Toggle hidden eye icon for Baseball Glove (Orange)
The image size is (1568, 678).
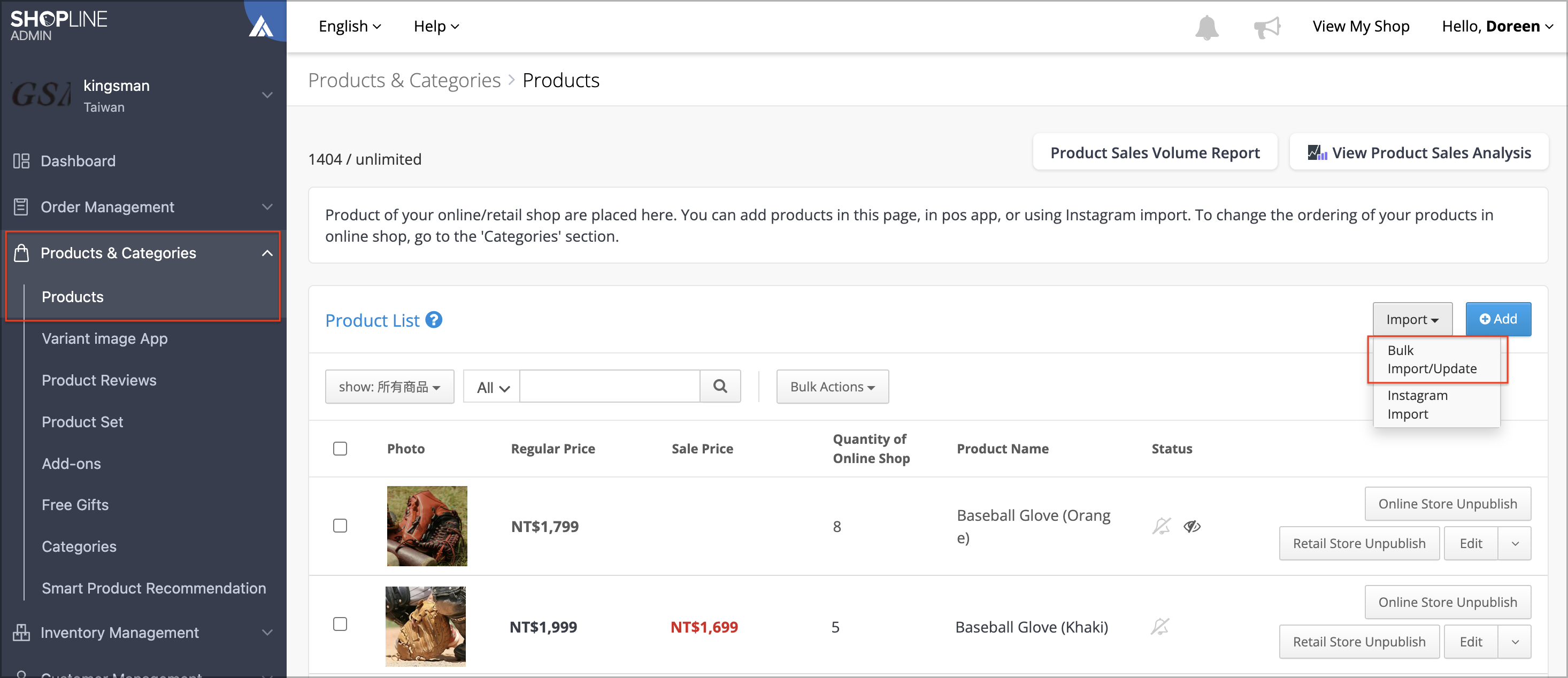pyautogui.click(x=1192, y=526)
